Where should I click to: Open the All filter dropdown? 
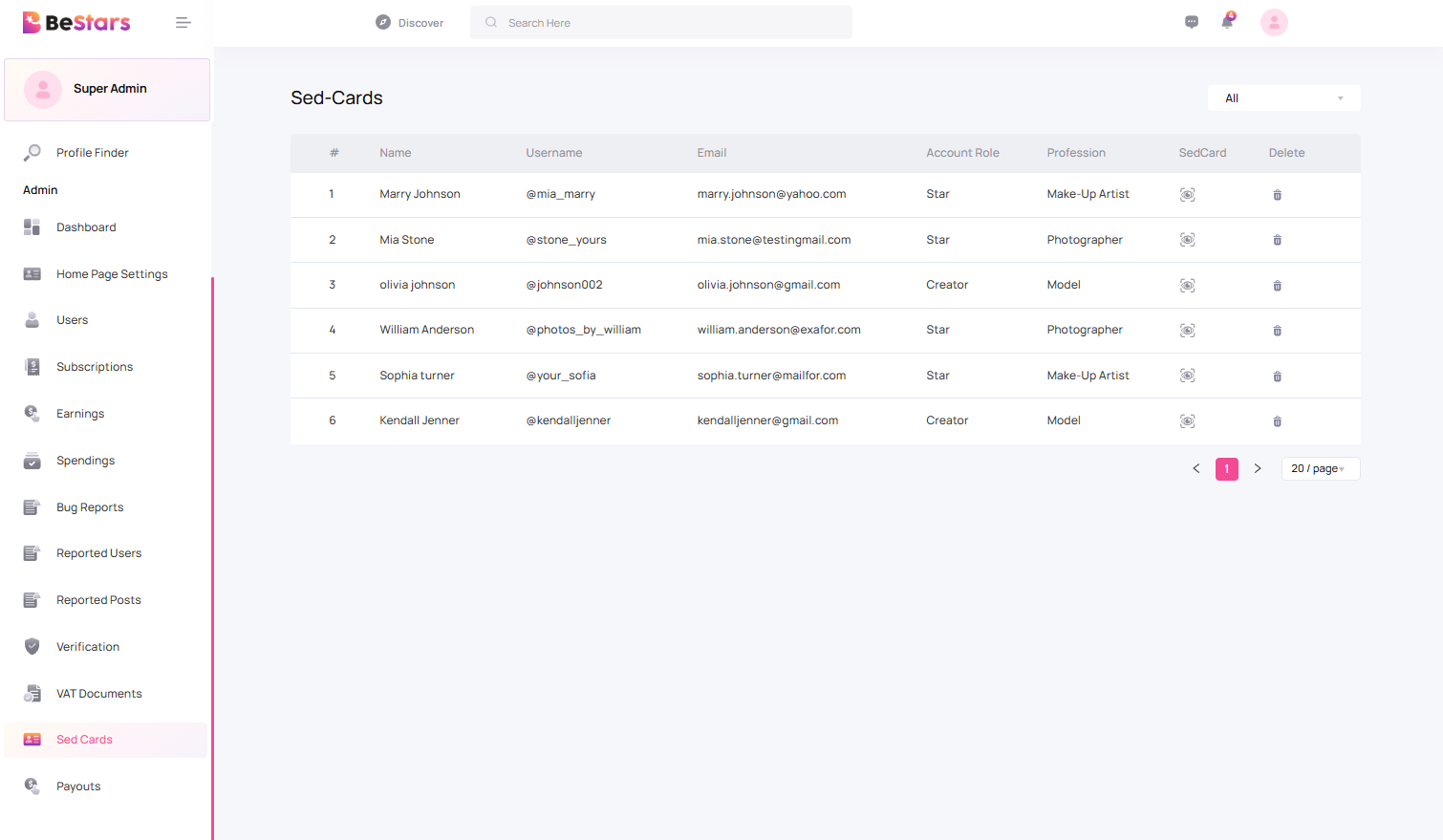(x=1282, y=98)
